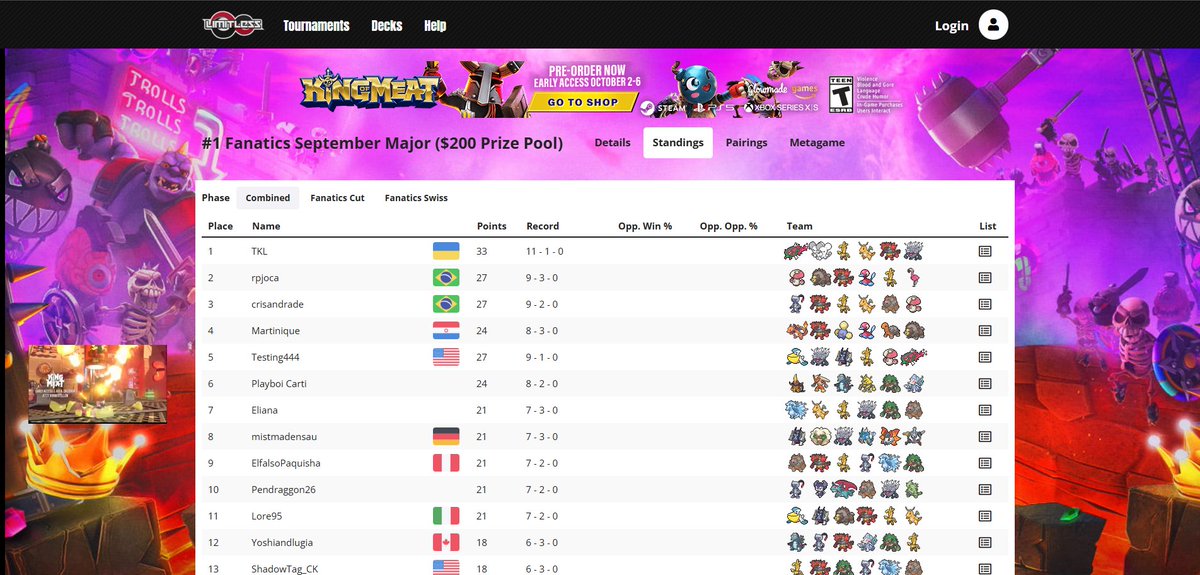This screenshot has height=575, width=1200.
Task: Select the Fanatics Cut phase
Action: click(337, 198)
